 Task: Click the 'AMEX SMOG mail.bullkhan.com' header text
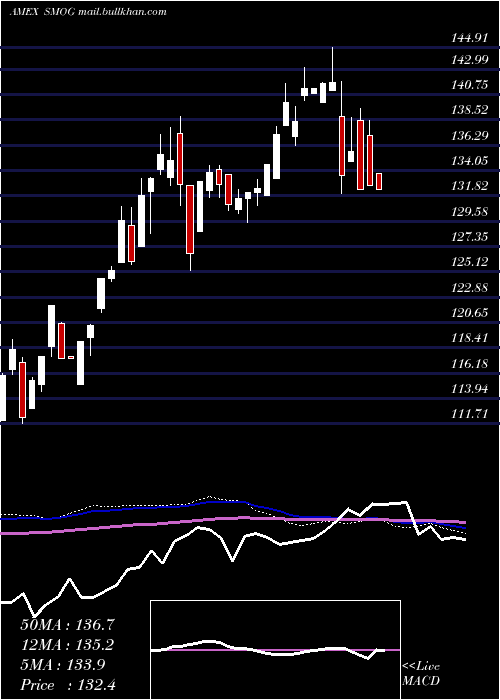point(88,12)
